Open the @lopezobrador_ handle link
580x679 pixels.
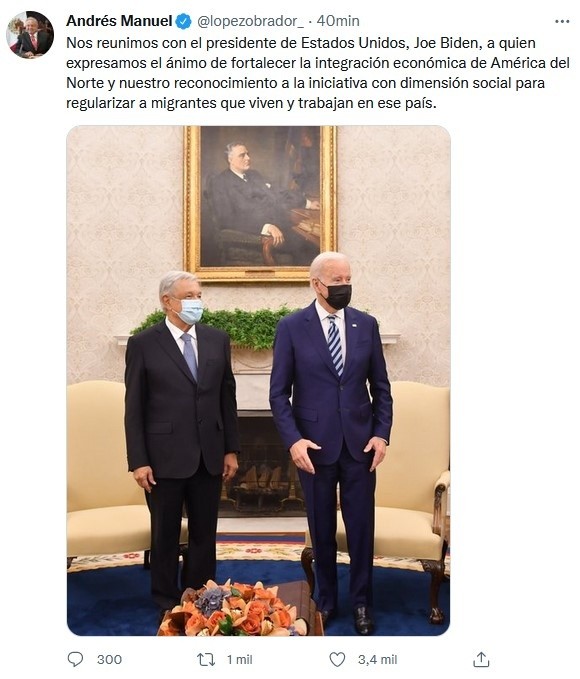251,21
